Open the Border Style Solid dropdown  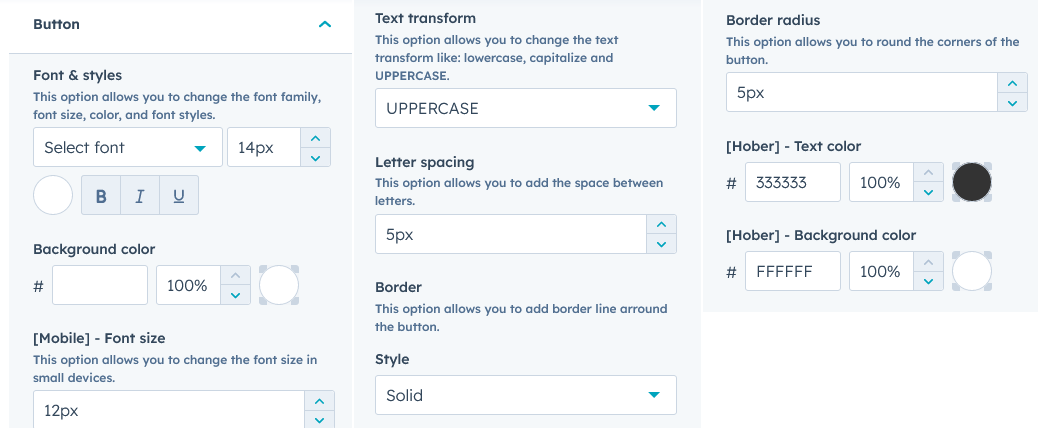[x=525, y=395]
